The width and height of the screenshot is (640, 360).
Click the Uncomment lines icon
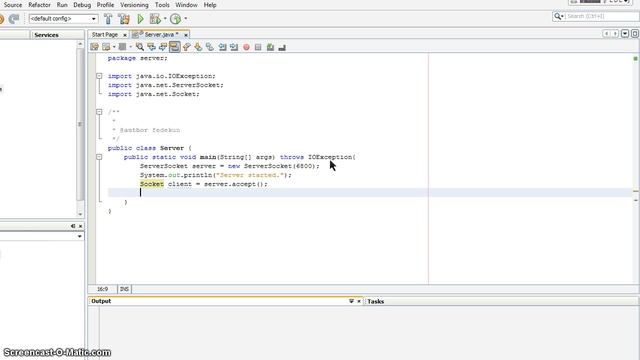coord(282,48)
